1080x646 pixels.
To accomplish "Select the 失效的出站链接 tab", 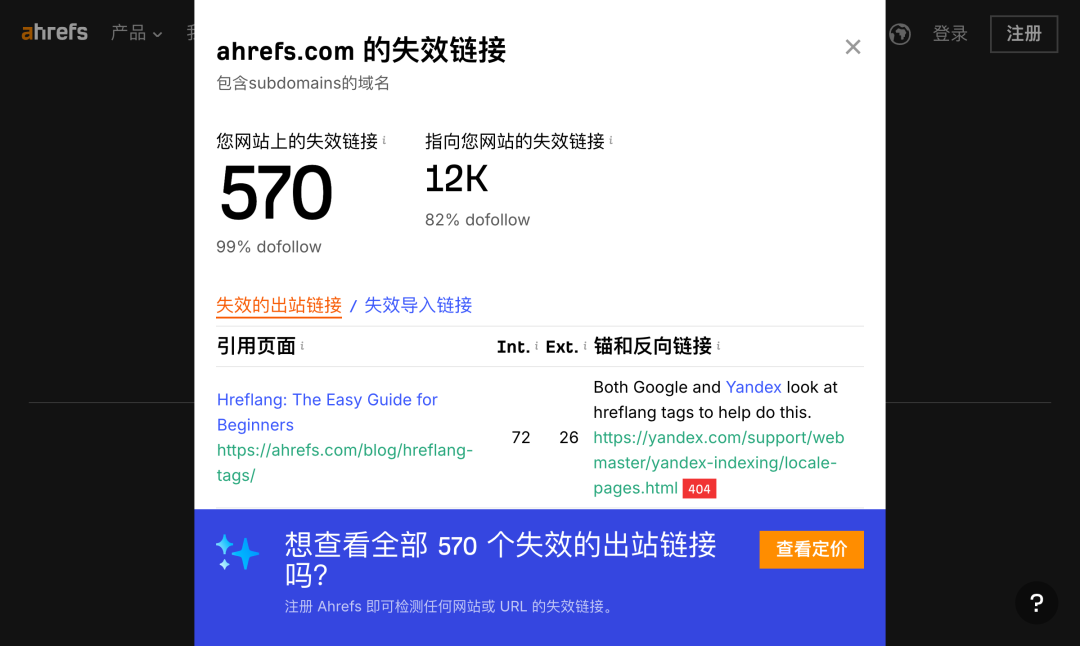I will (279, 305).
